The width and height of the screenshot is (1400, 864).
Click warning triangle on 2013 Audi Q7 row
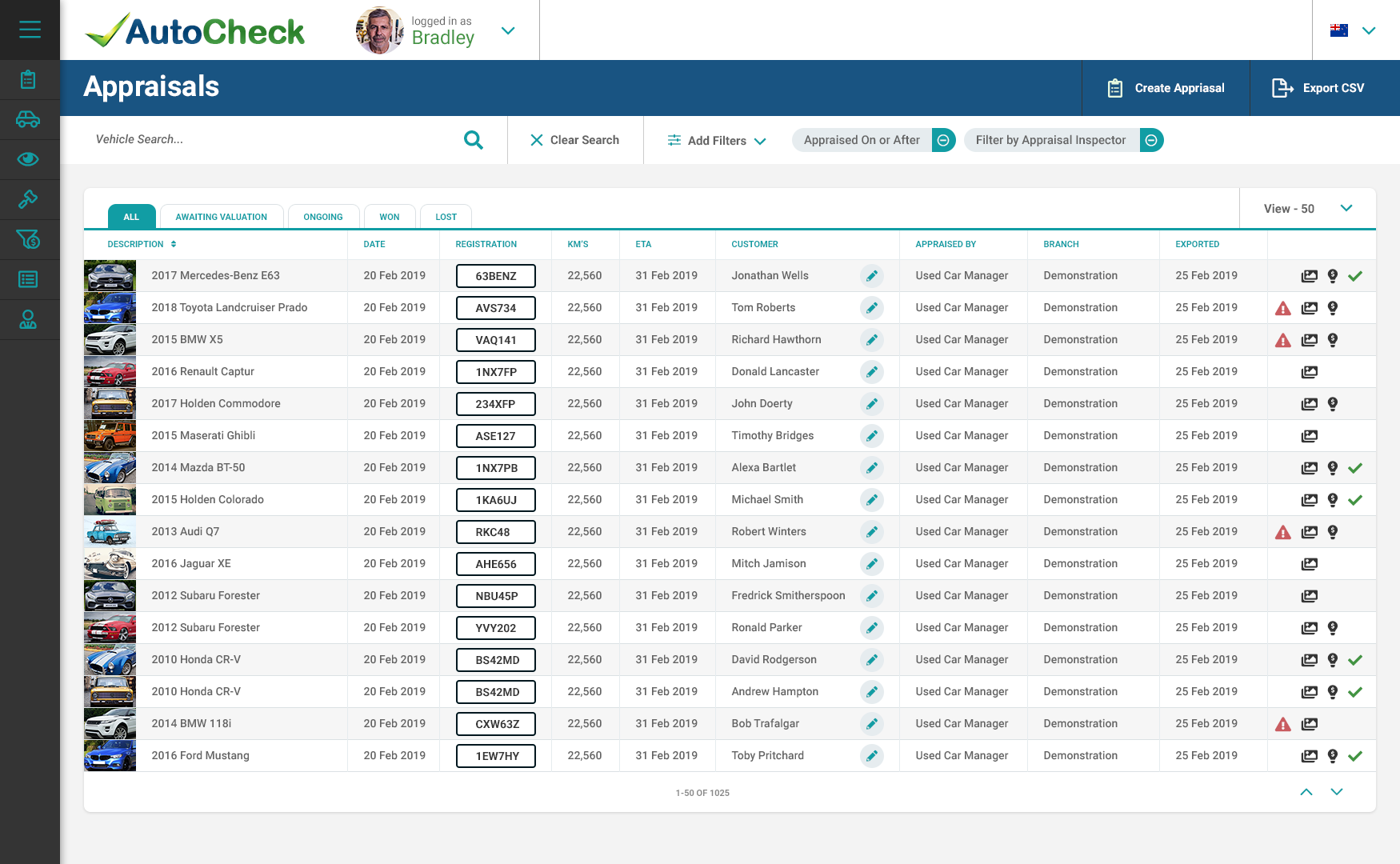[x=1283, y=532]
